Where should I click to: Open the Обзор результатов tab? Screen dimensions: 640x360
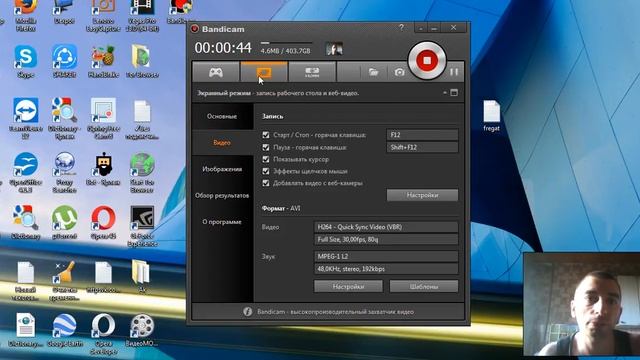click(x=222, y=196)
